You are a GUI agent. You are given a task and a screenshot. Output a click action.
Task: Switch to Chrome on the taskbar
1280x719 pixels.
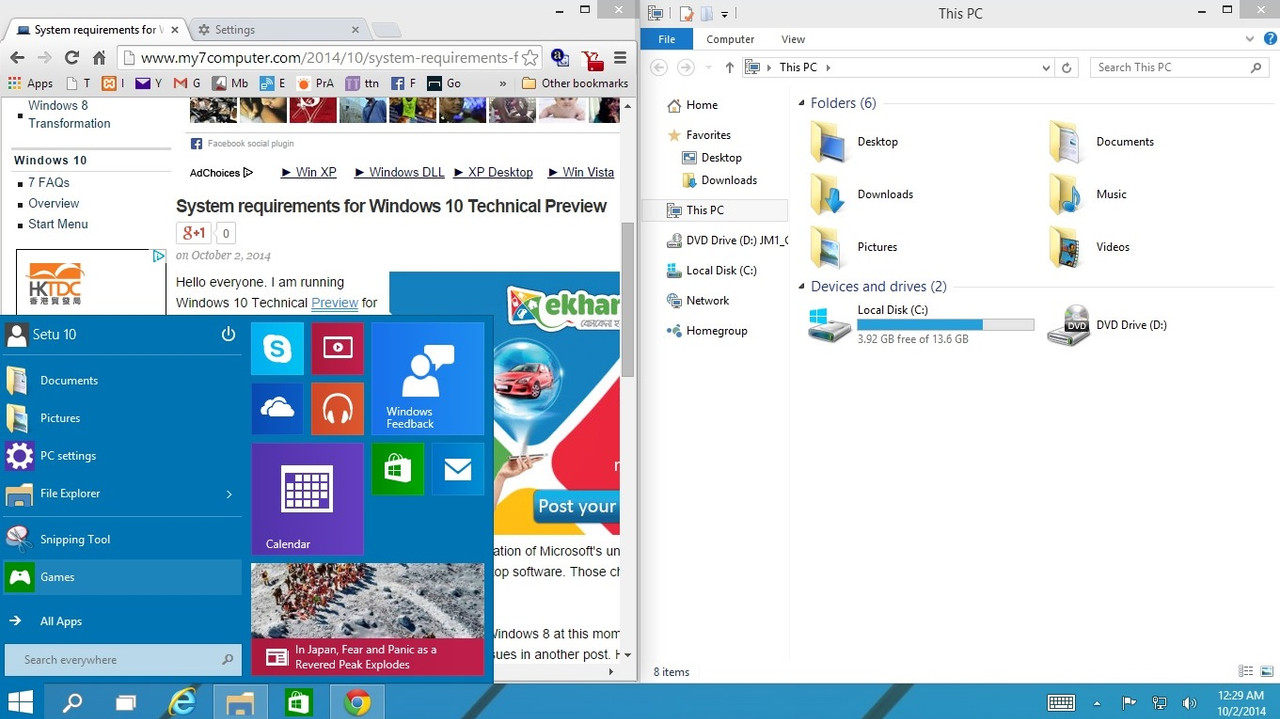pos(357,702)
